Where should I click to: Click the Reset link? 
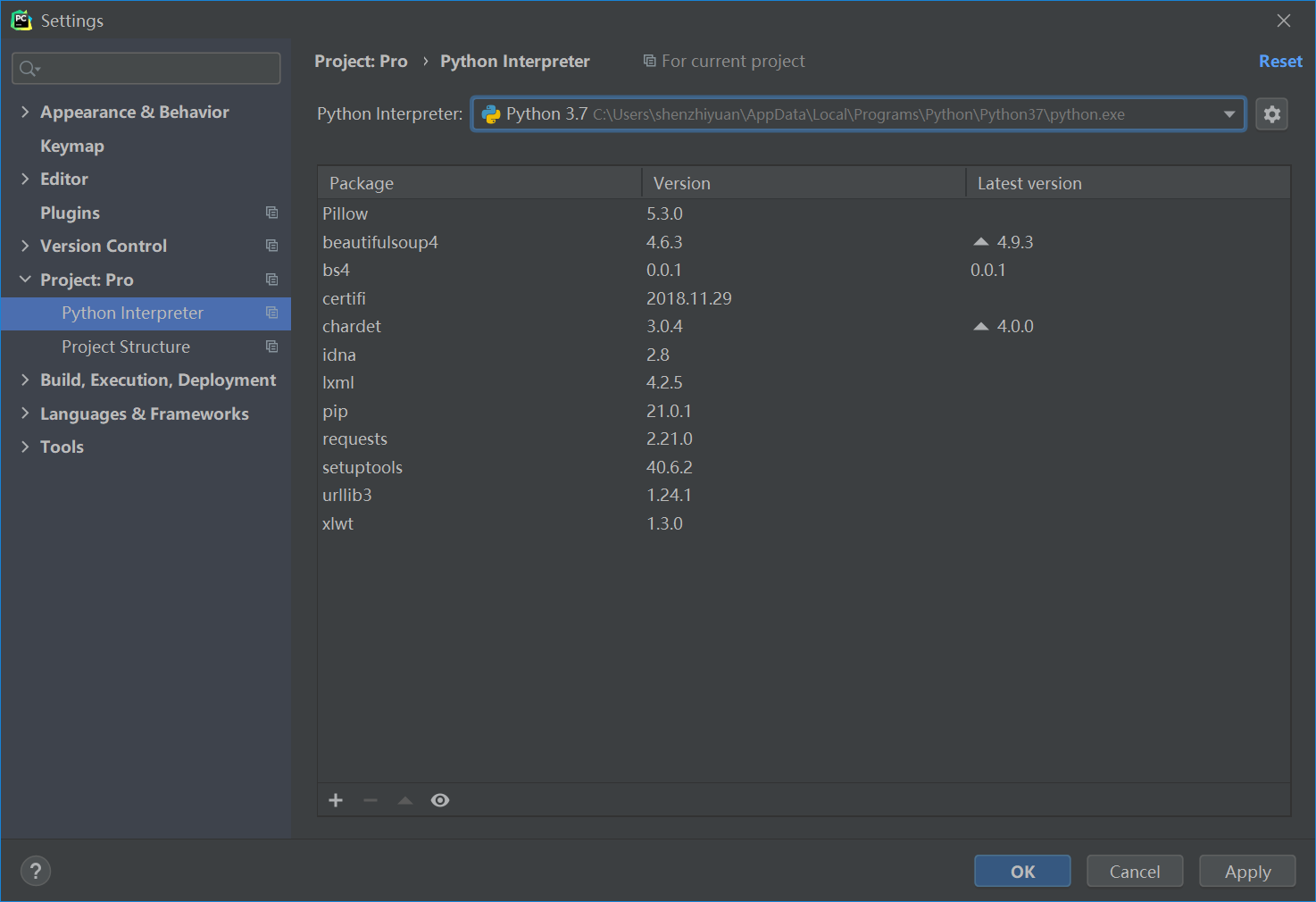[x=1280, y=61]
